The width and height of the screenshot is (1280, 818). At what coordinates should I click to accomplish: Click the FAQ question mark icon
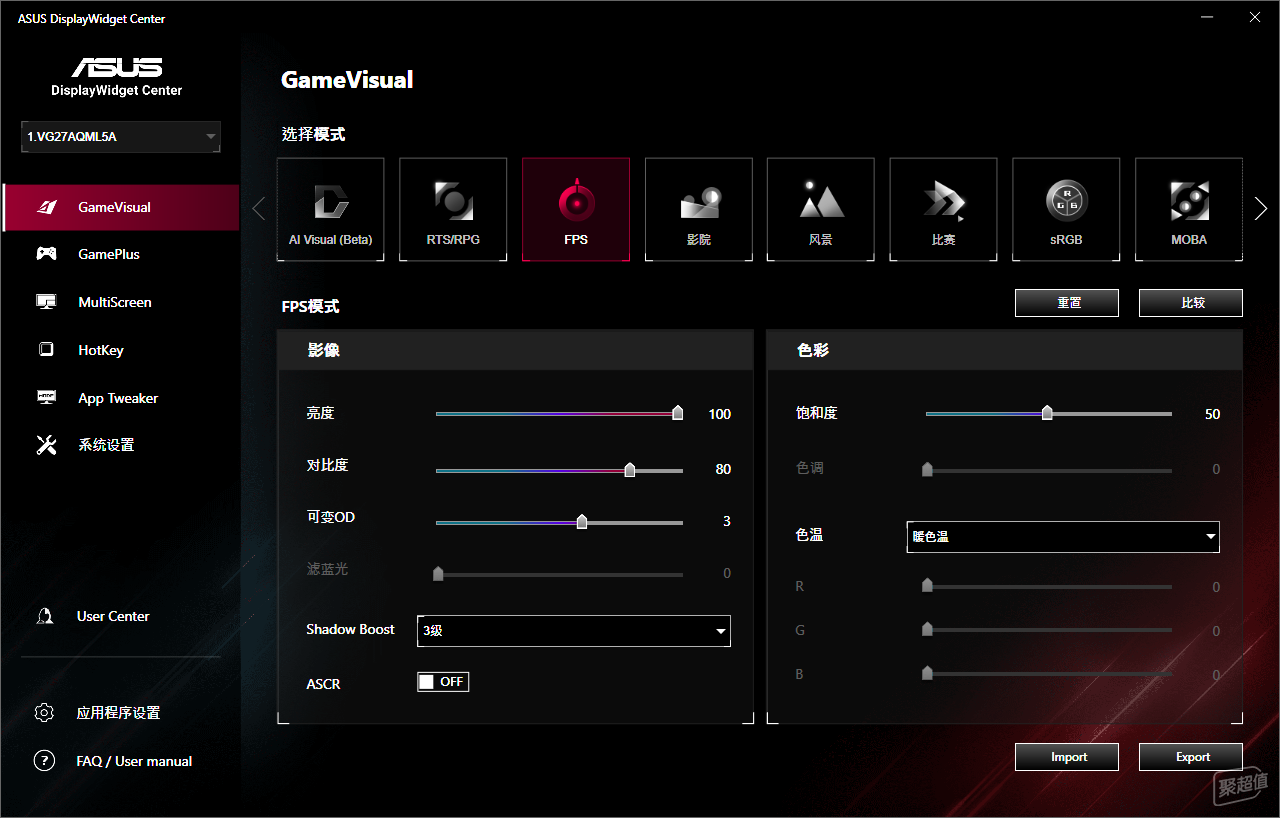pos(44,761)
